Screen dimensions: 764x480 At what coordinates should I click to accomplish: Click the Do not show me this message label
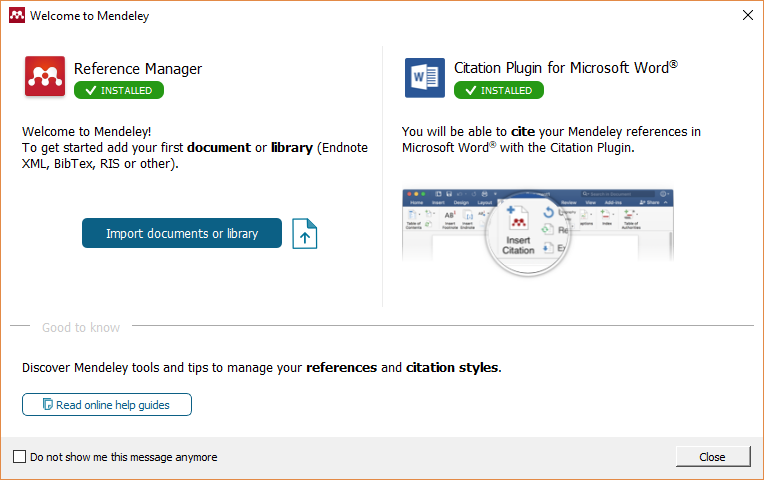pos(124,457)
